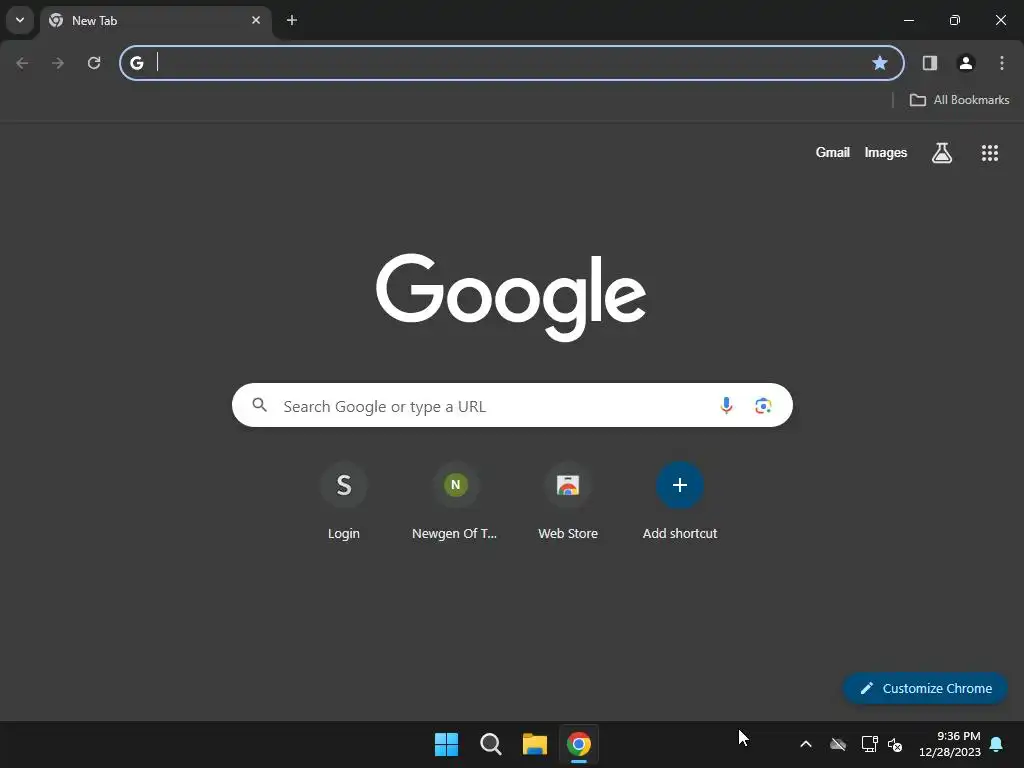Toggle the side panel
The image size is (1024, 768).
[x=930, y=63]
